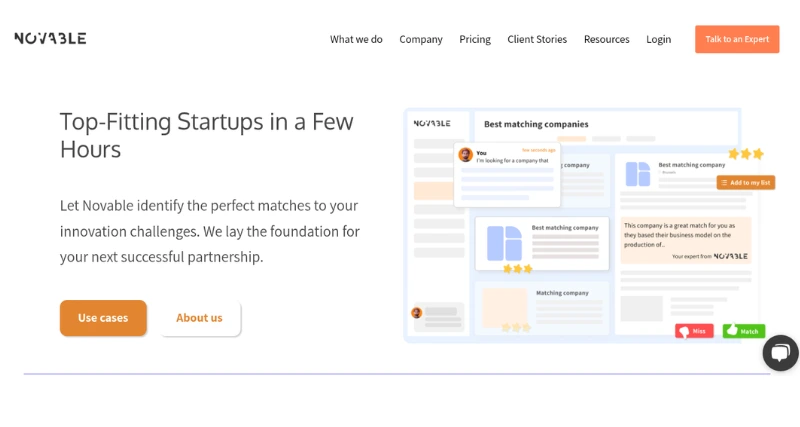Click the green thumbs-up Match button
Screen dimensions: 800x427
point(744,331)
